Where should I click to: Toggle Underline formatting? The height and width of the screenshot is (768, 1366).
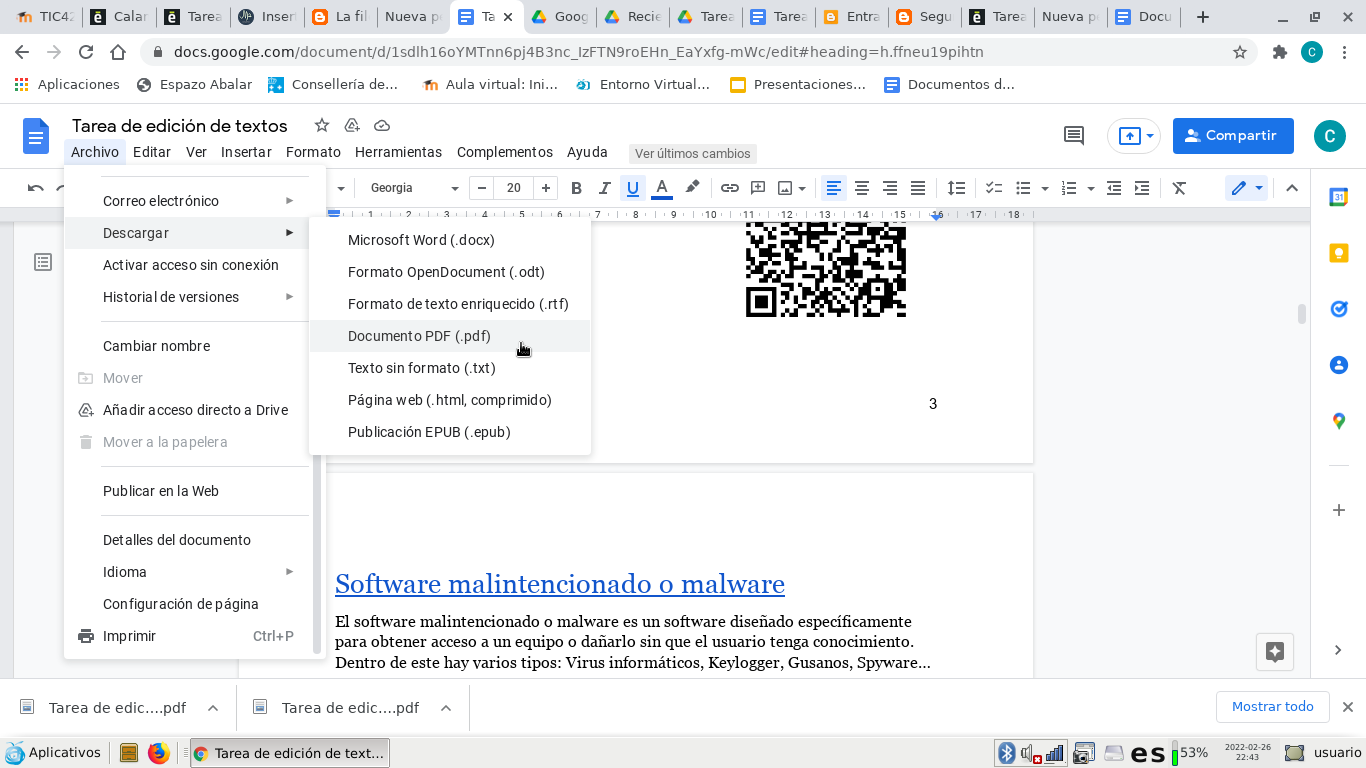pos(632,188)
